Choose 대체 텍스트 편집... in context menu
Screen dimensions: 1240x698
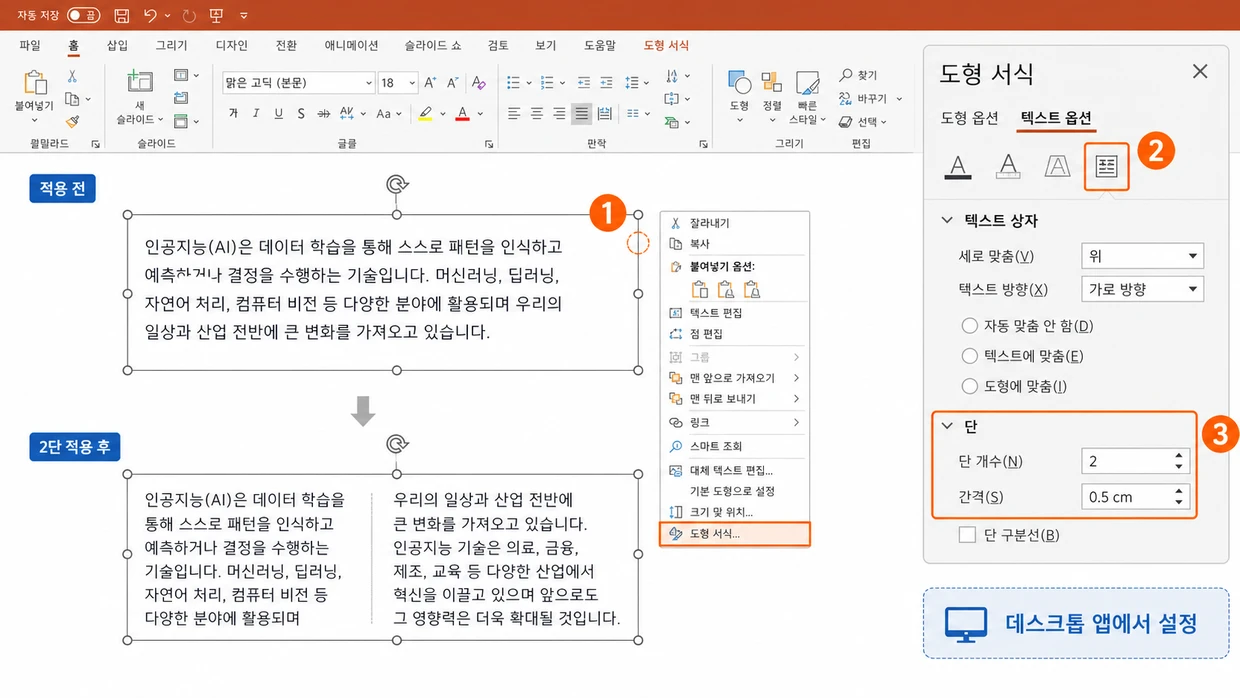point(735,470)
